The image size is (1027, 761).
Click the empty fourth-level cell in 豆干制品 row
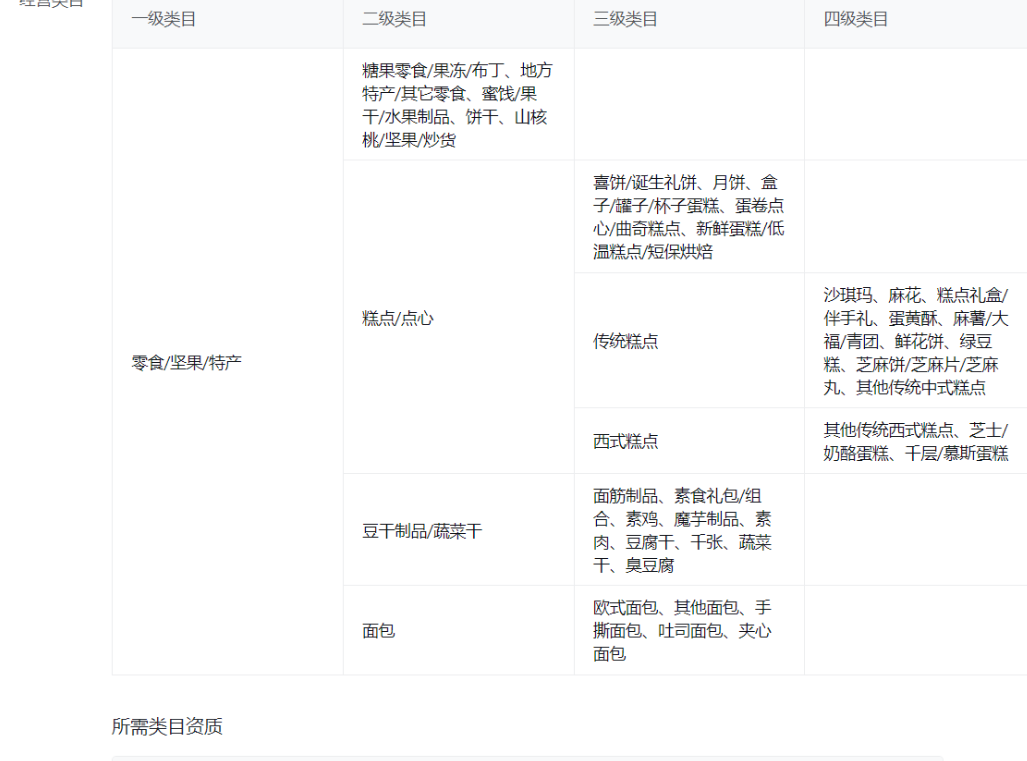point(915,531)
